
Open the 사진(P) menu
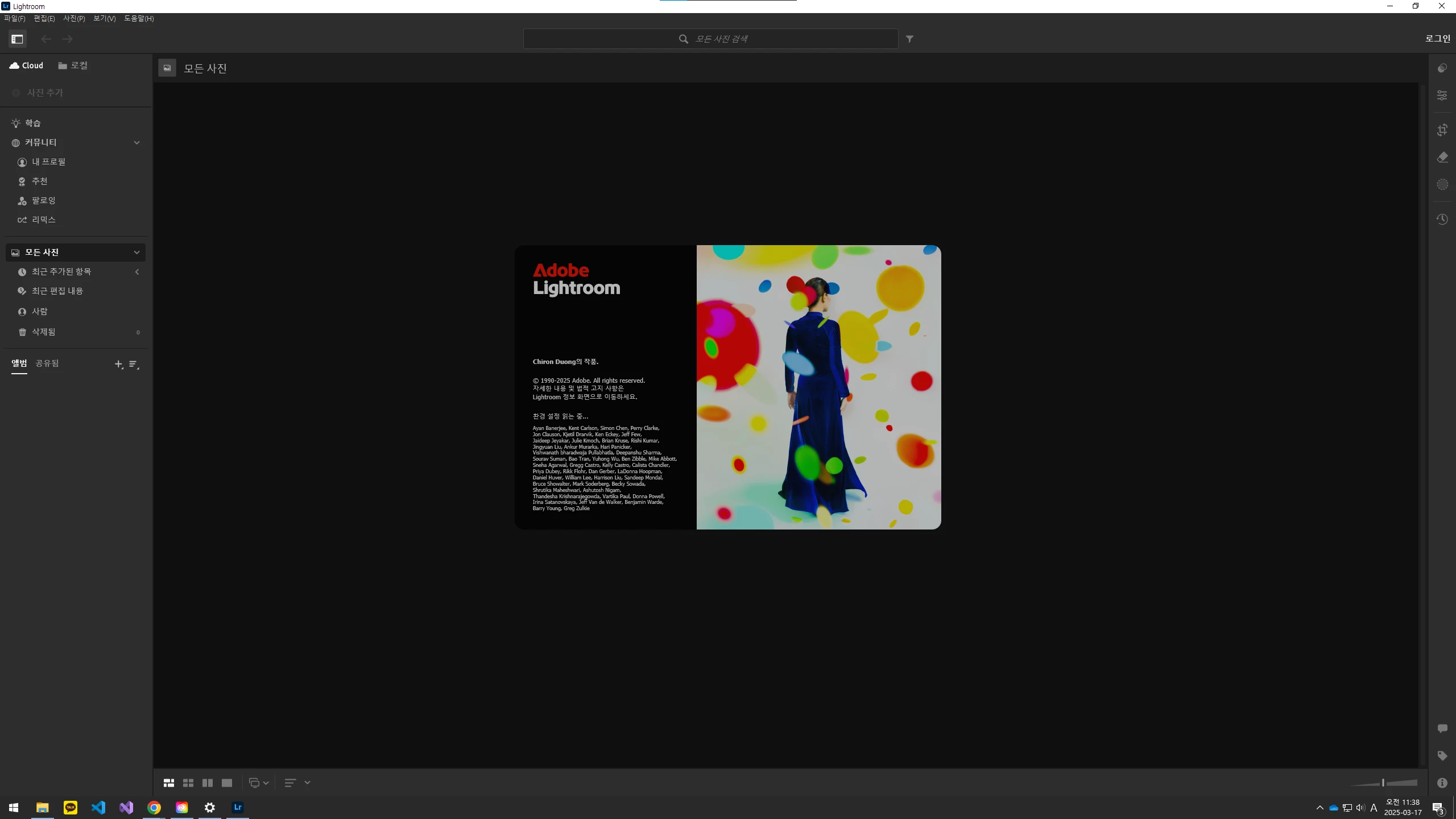[74, 18]
